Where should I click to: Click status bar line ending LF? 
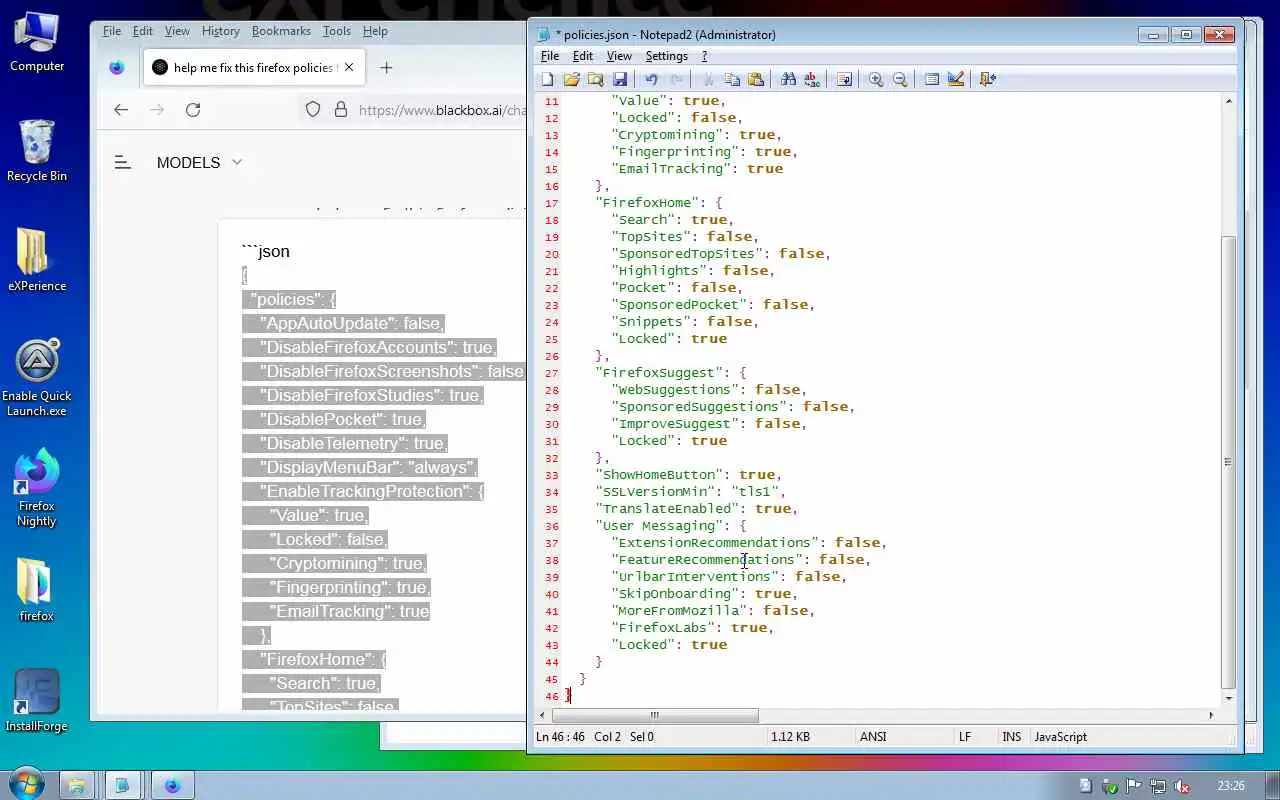965,737
